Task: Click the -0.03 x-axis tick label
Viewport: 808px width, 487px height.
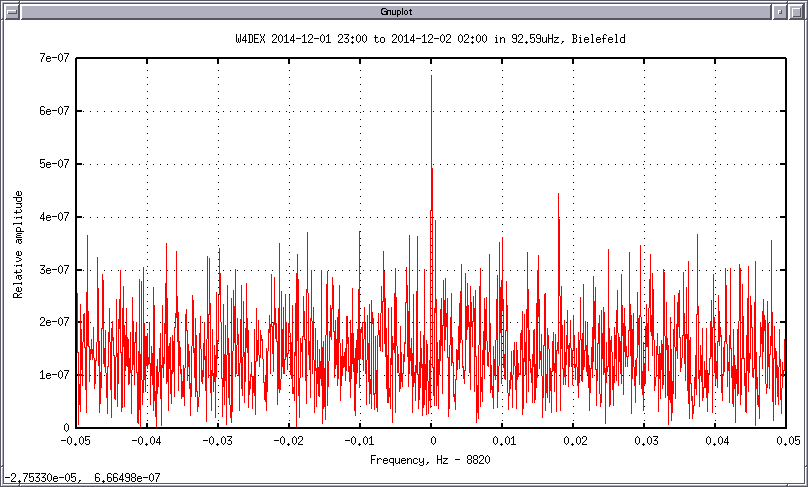Action: (x=218, y=440)
